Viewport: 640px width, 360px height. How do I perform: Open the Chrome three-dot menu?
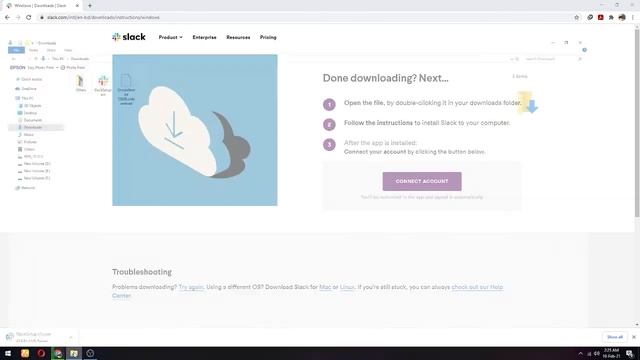(x=633, y=18)
